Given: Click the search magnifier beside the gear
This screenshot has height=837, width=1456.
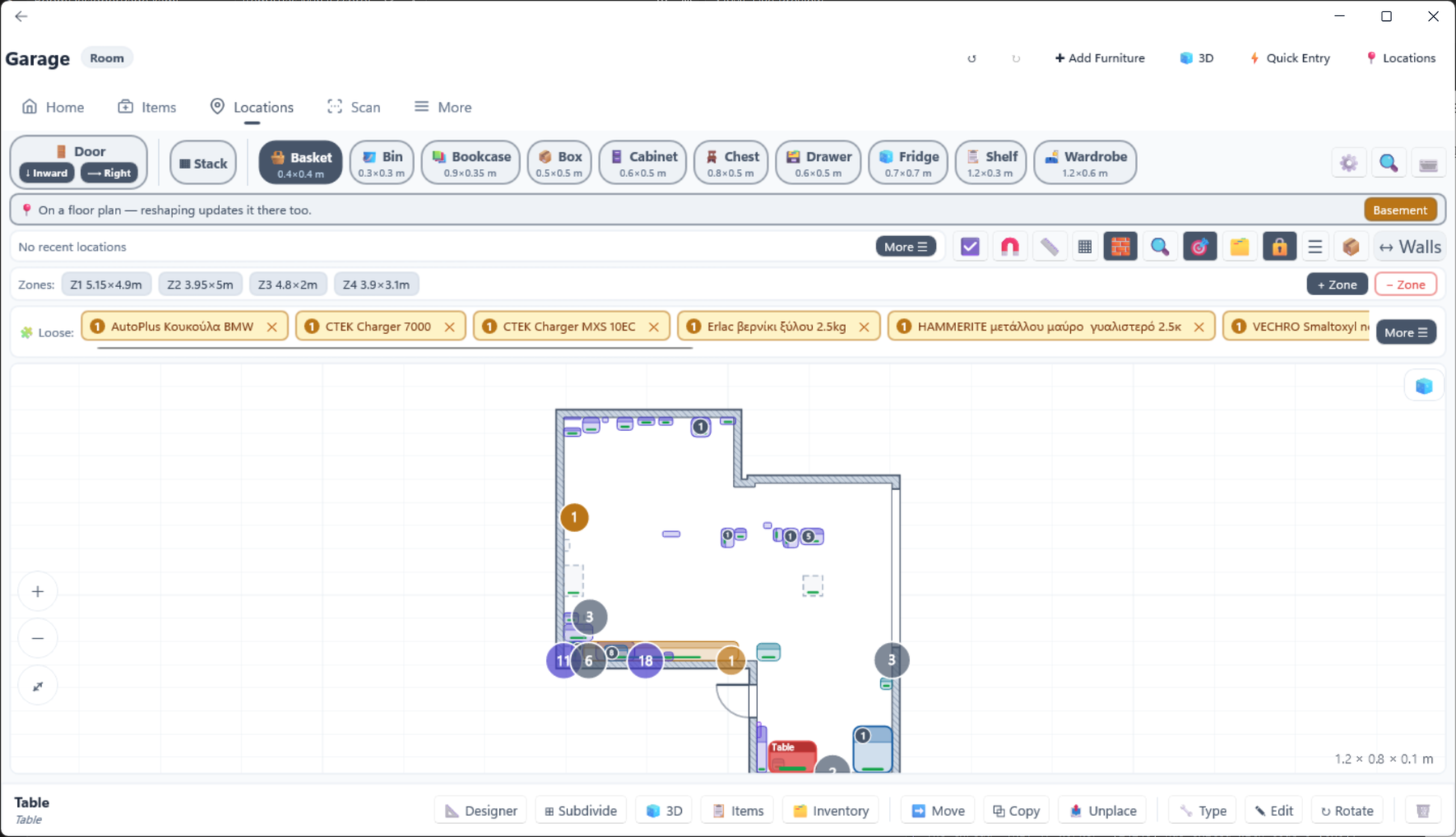Looking at the screenshot, I should click(1388, 163).
